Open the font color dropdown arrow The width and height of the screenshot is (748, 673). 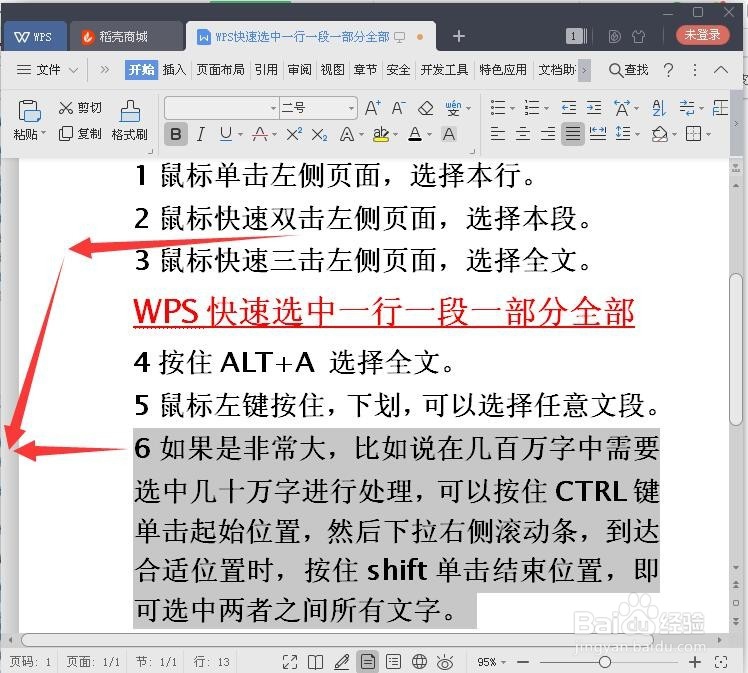pyautogui.click(x=429, y=135)
